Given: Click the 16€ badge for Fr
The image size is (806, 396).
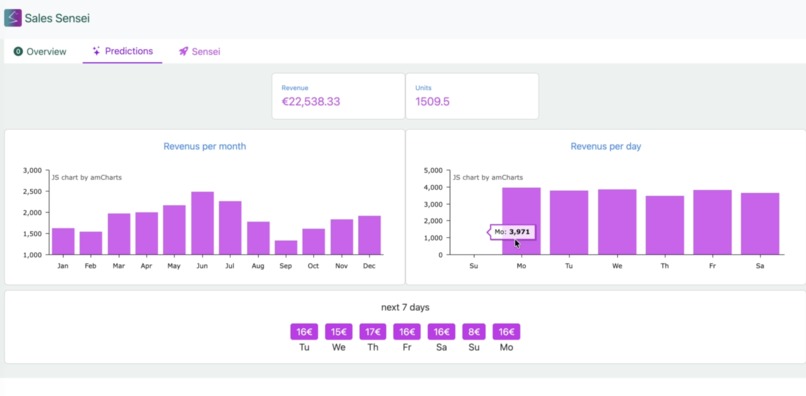Looking at the screenshot, I should point(407,332).
